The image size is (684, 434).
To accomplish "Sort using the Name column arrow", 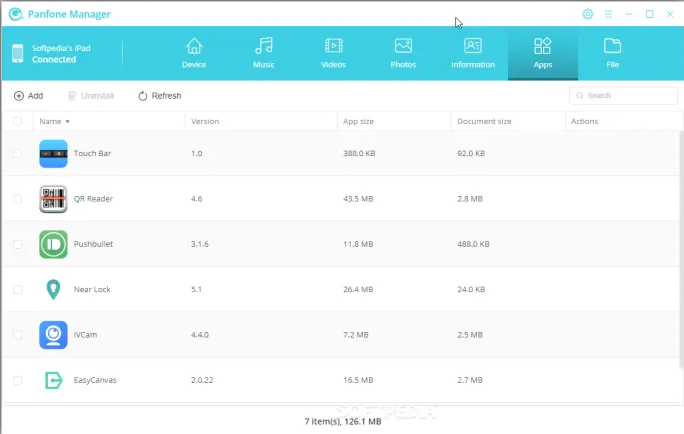I will [68, 122].
